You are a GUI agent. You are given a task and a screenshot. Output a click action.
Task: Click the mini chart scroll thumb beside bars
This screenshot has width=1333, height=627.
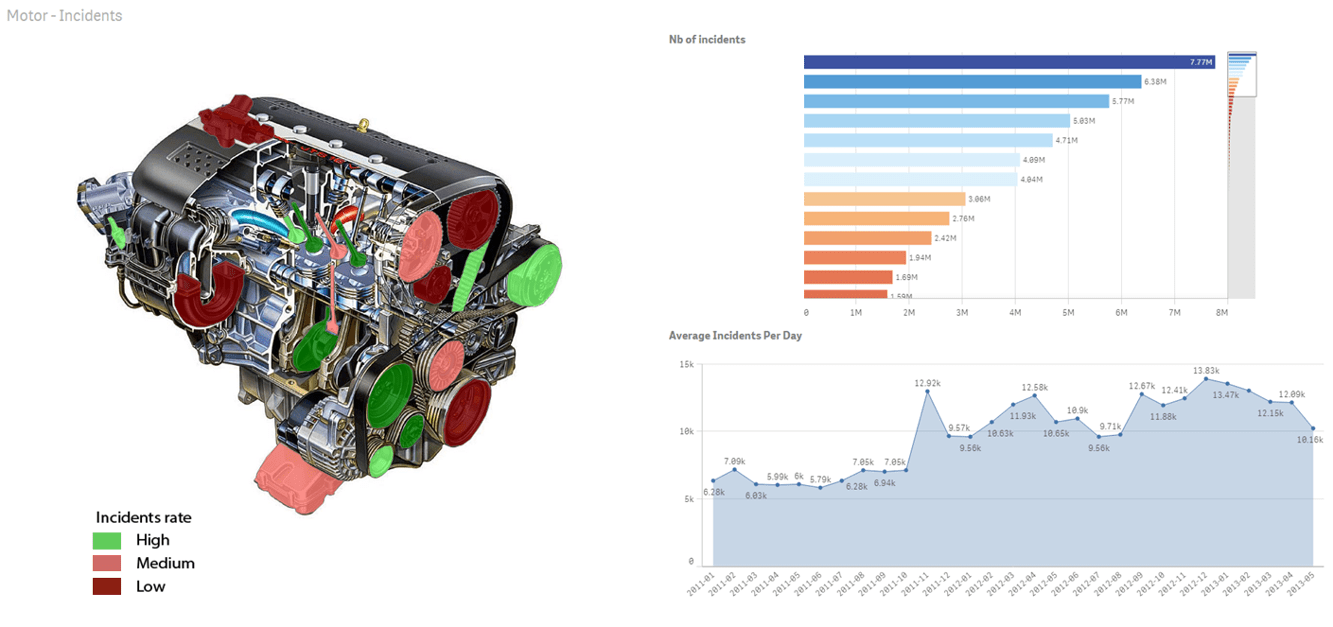pyautogui.click(x=1241, y=75)
